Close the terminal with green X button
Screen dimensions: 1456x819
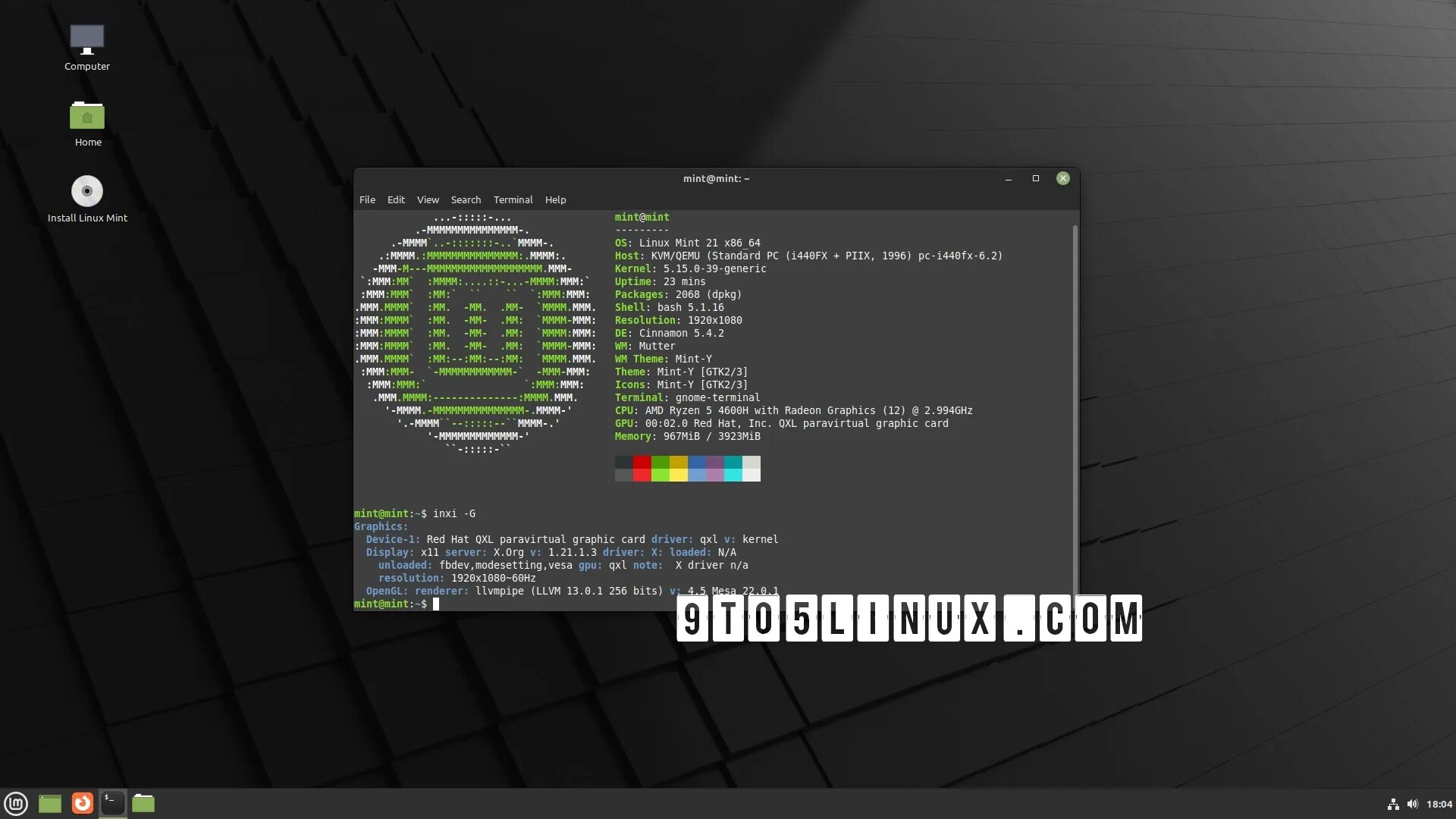[x=1062, y=179]
